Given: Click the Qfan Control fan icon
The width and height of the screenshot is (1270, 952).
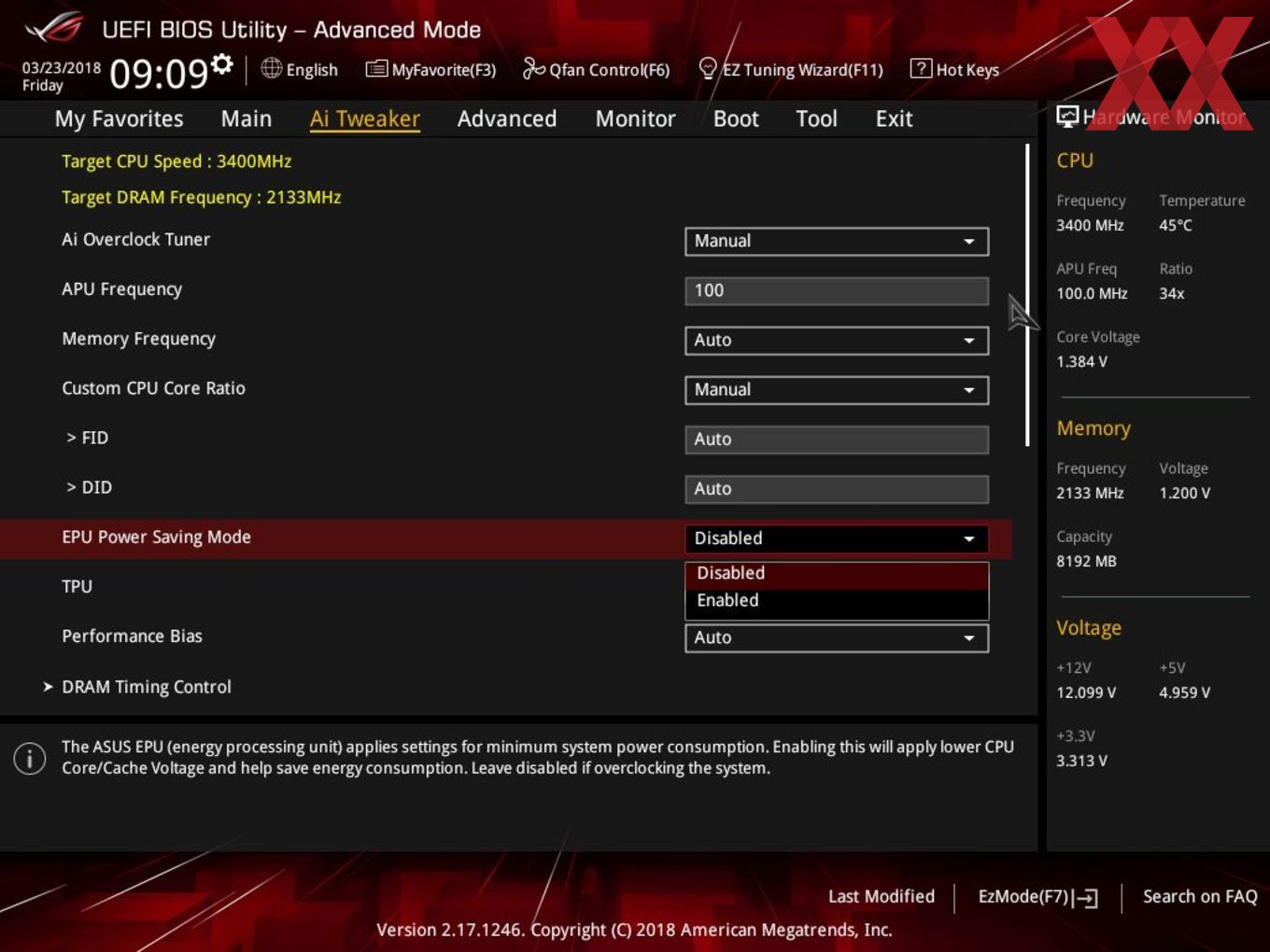Looking at the screenshot, I should [x=533, y=68].
